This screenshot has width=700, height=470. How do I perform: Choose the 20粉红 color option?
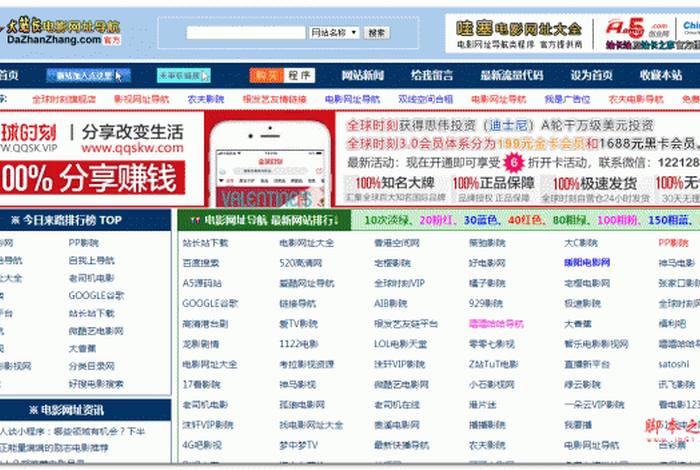[434, 219]
